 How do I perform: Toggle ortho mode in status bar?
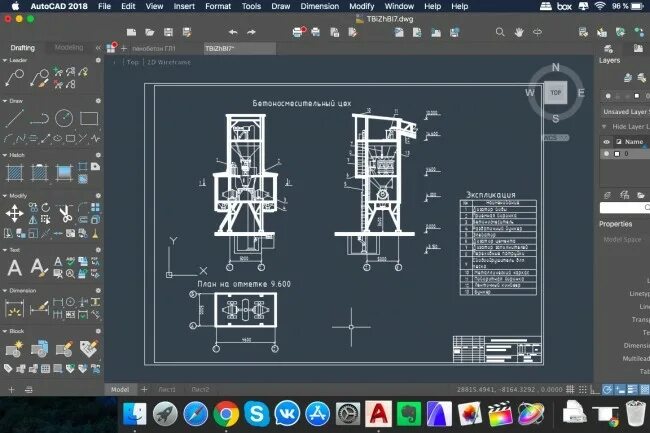tap(594, 390)
